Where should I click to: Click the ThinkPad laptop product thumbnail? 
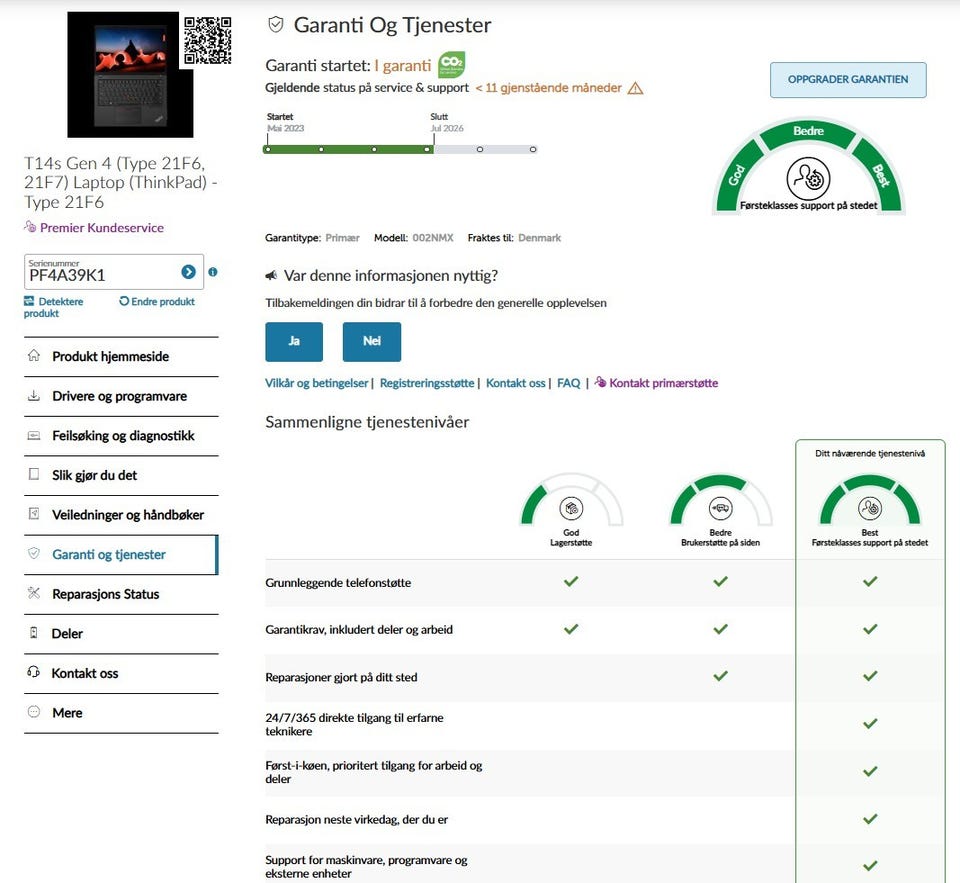pos(130,75)
